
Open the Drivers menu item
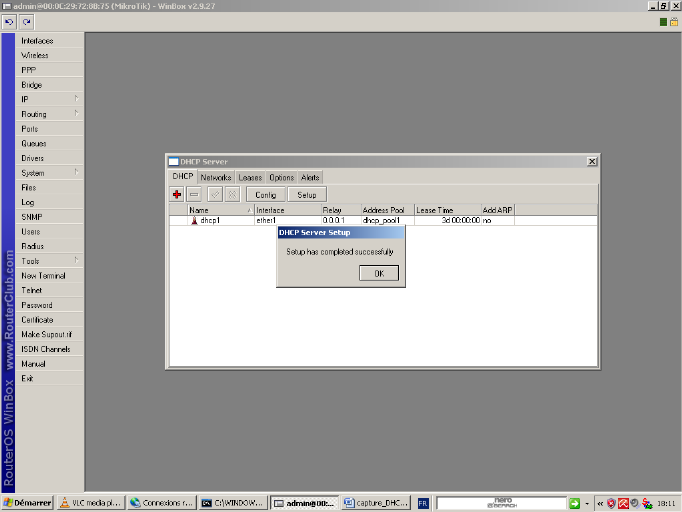point(49,158)
